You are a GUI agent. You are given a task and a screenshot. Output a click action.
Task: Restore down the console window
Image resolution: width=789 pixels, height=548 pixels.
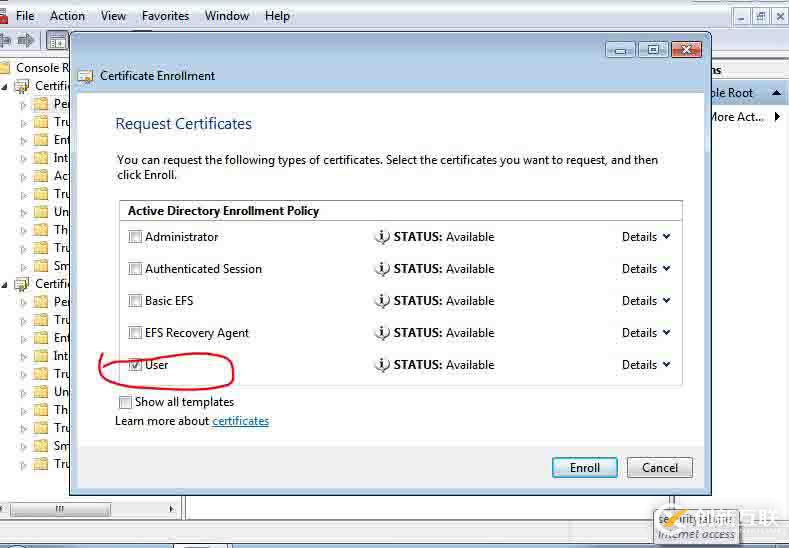click(760, 18)
